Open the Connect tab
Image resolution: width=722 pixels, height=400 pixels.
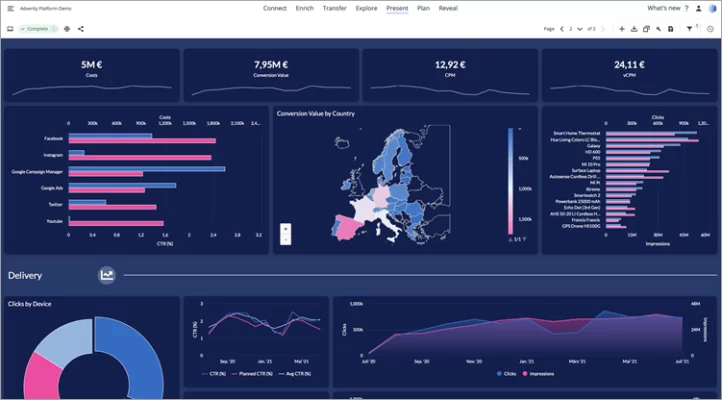274,8
